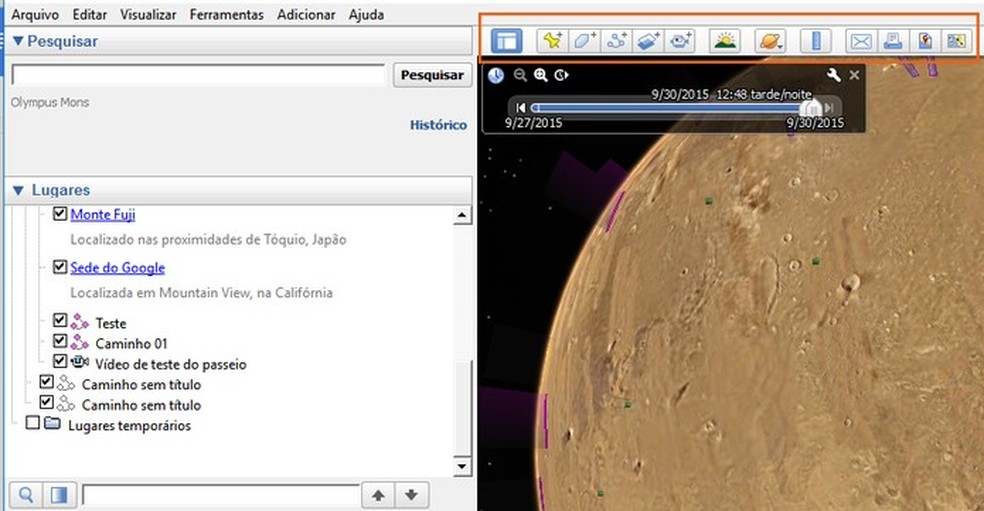Collapse the Pesquisar panel
Screen dimensions: 984x511
(x=18, y=41)
